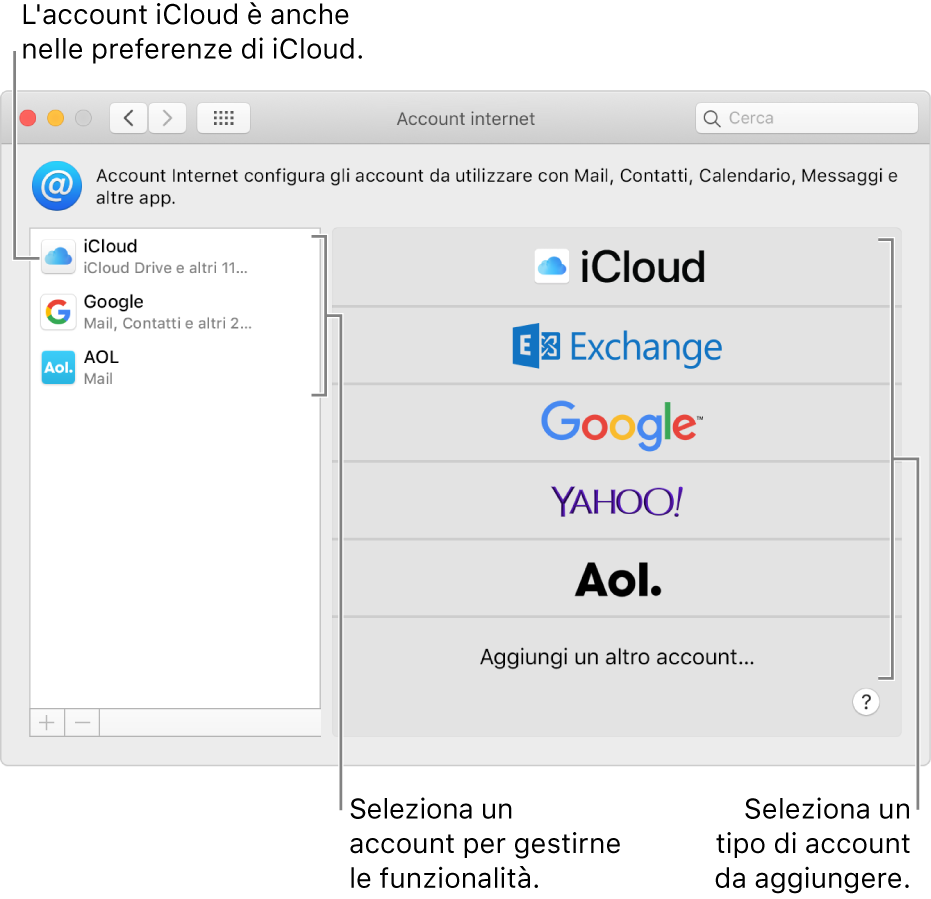This screenshot has height=899, width=931.
Task: Click the forward navigation arrow
Action: (x=167, y=118)
